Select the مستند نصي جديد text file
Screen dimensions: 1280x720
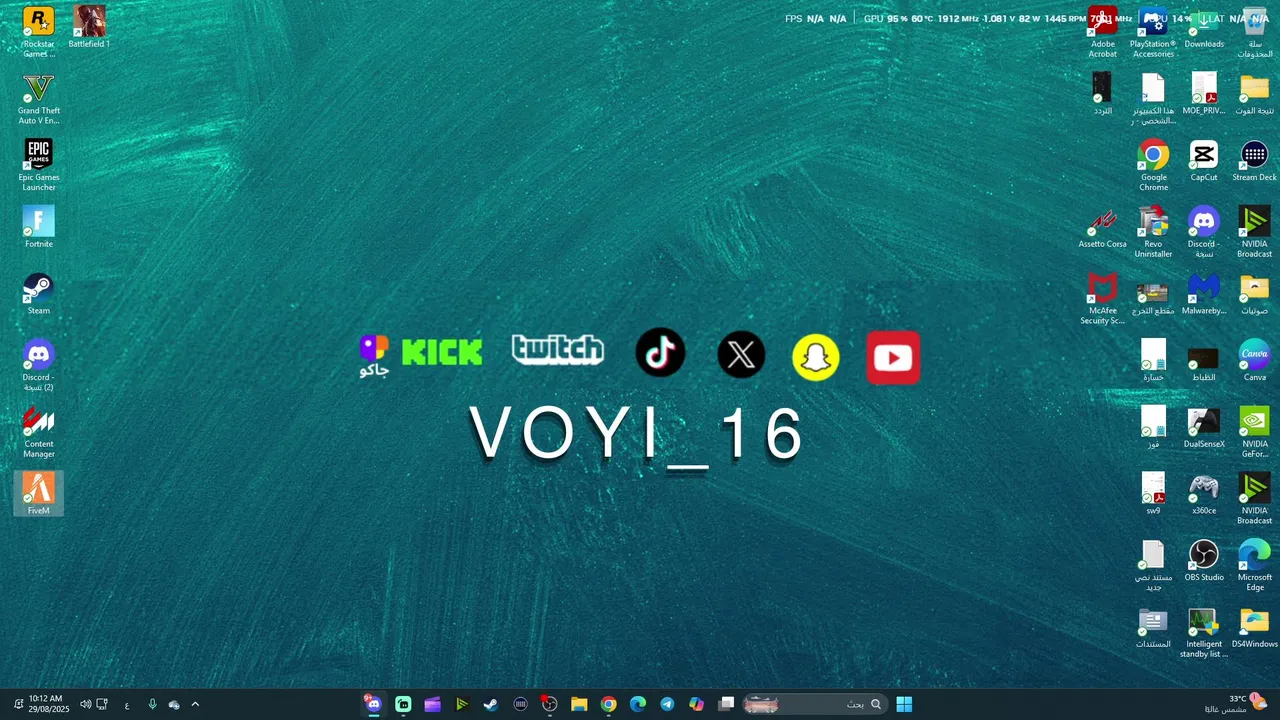1153,565
